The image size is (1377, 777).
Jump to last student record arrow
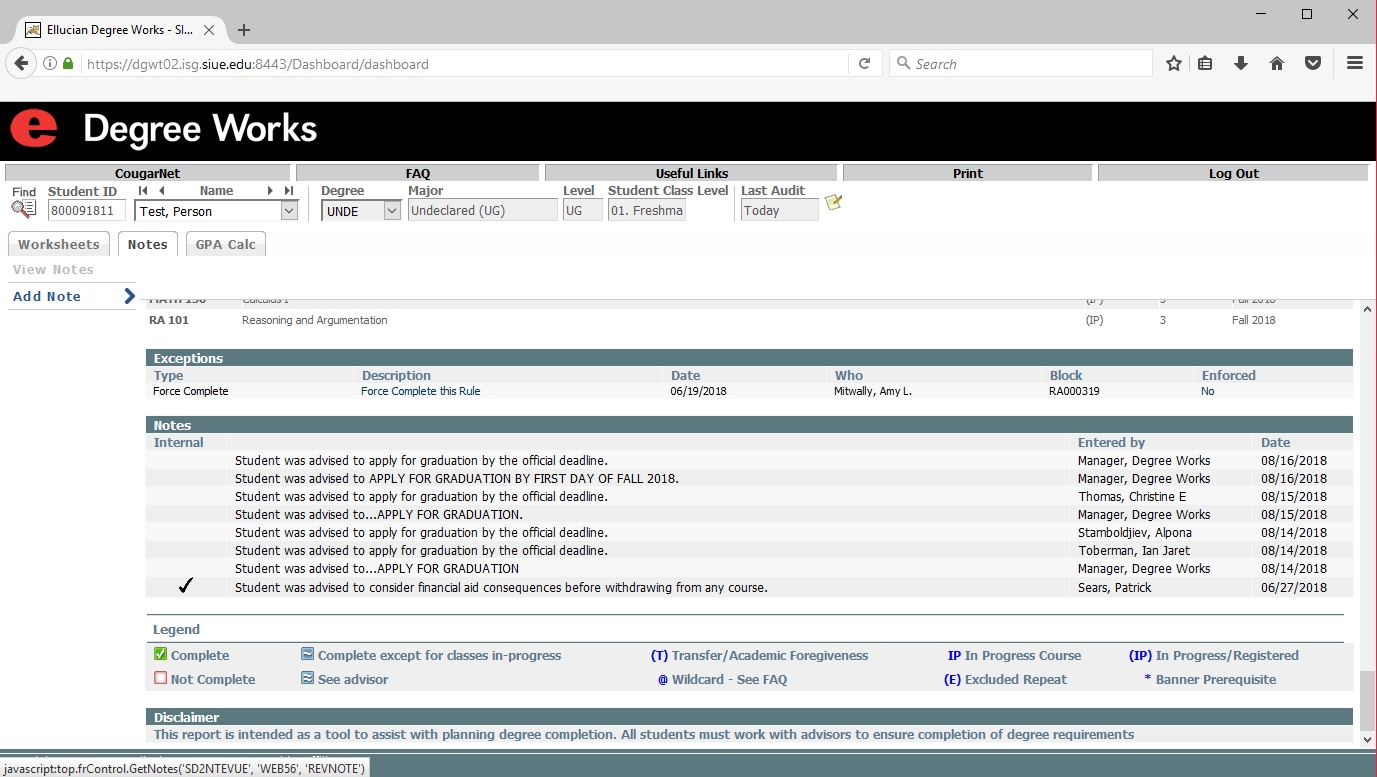pos(289,191)
